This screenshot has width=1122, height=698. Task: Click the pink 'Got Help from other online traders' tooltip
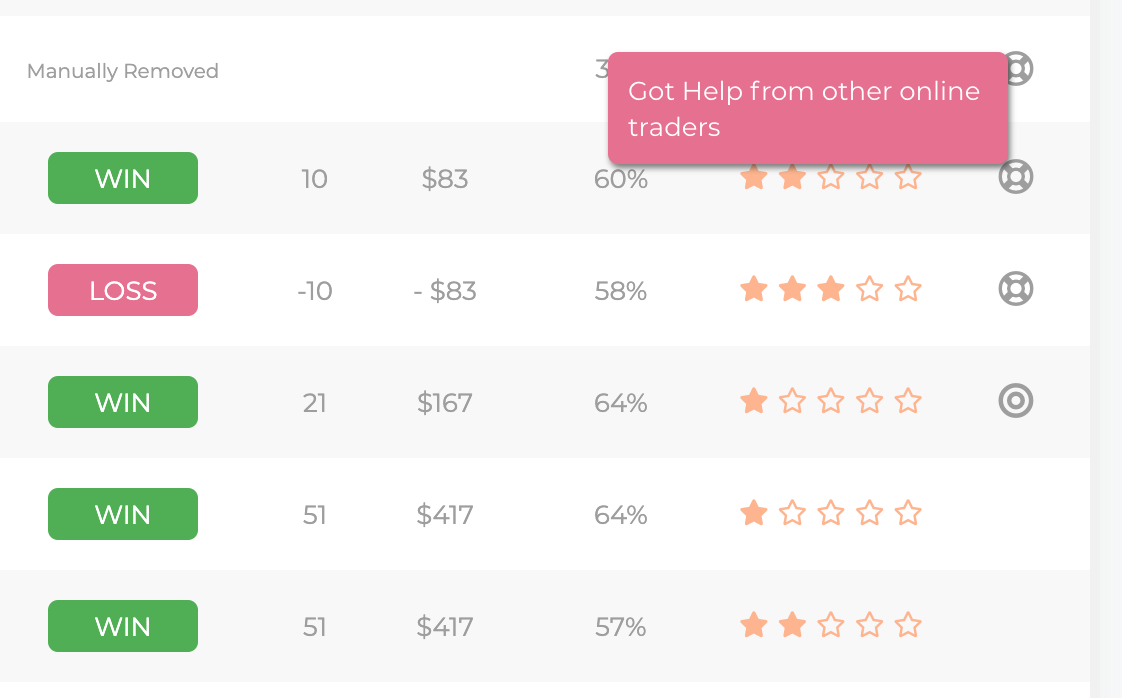808,108
